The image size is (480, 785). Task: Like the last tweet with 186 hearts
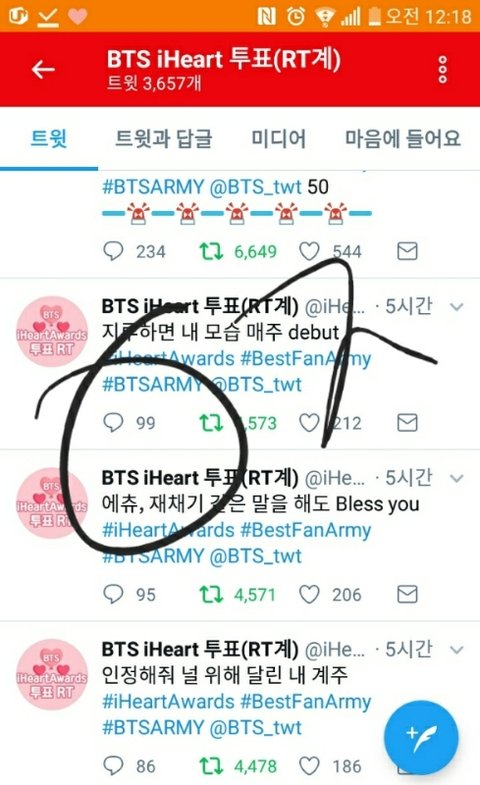[309, 766]
